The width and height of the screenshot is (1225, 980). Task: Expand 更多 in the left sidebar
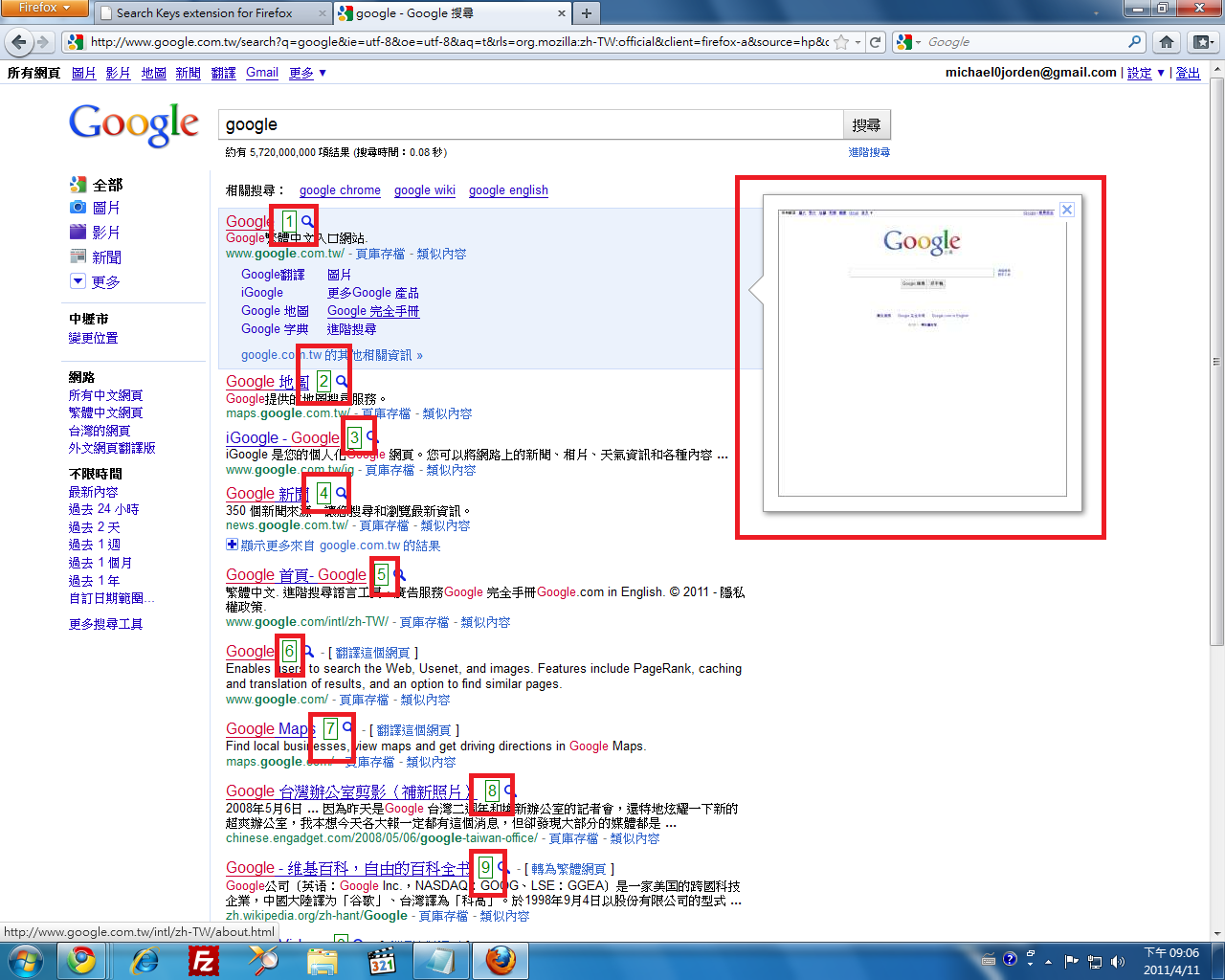click(96, 282)
